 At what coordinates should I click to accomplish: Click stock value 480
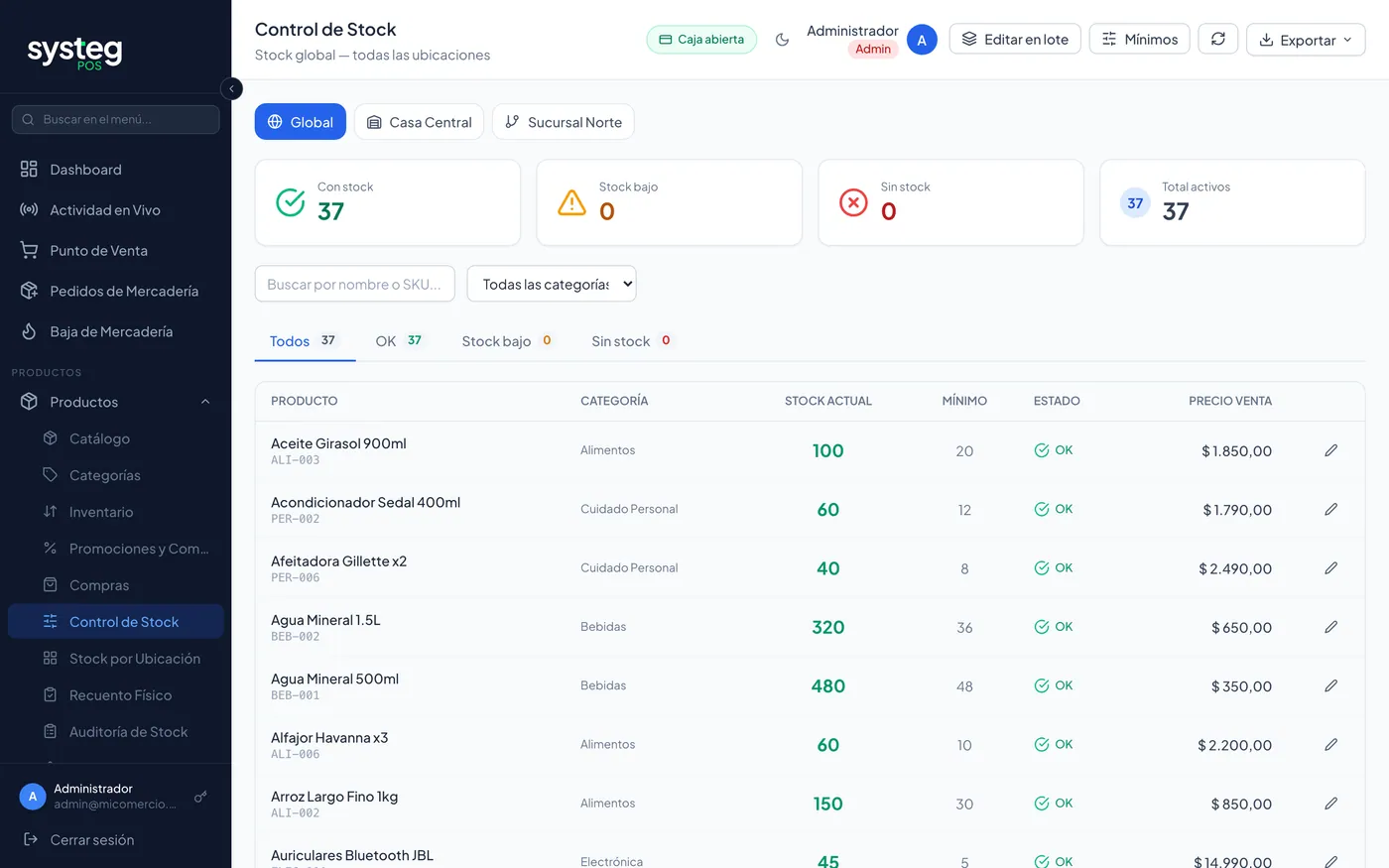tap(828, 686)
